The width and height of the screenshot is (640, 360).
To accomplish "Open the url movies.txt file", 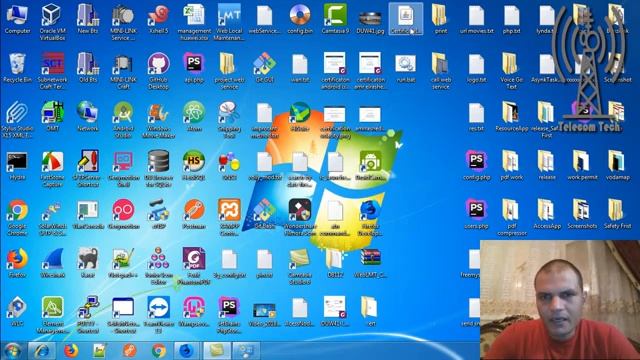I will click(476, 20).
